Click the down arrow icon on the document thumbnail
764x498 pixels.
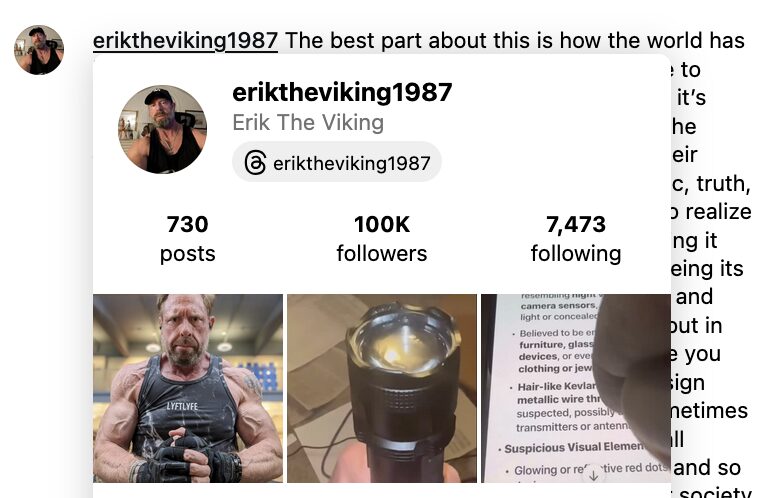click(x=593, y=475)
